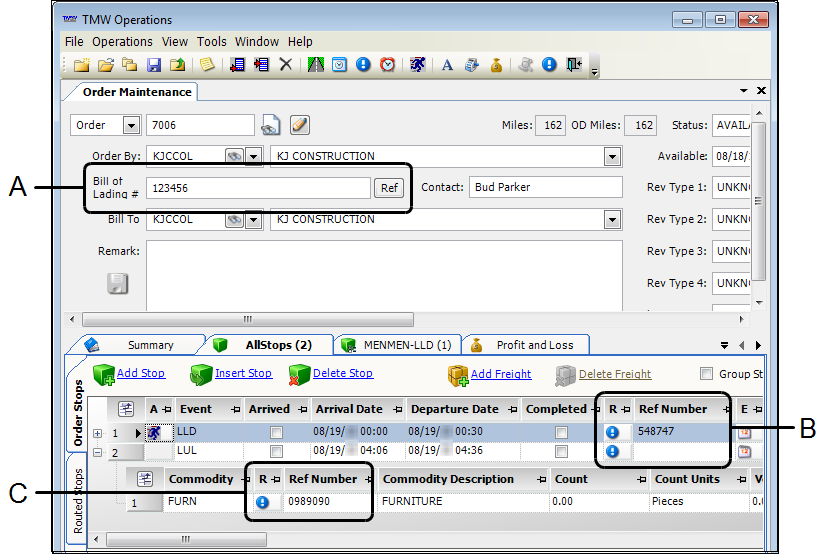Screen dimensions: 831x554
Task: Check the Arrived box for LLD stop
Action: (x=276, y=432)
